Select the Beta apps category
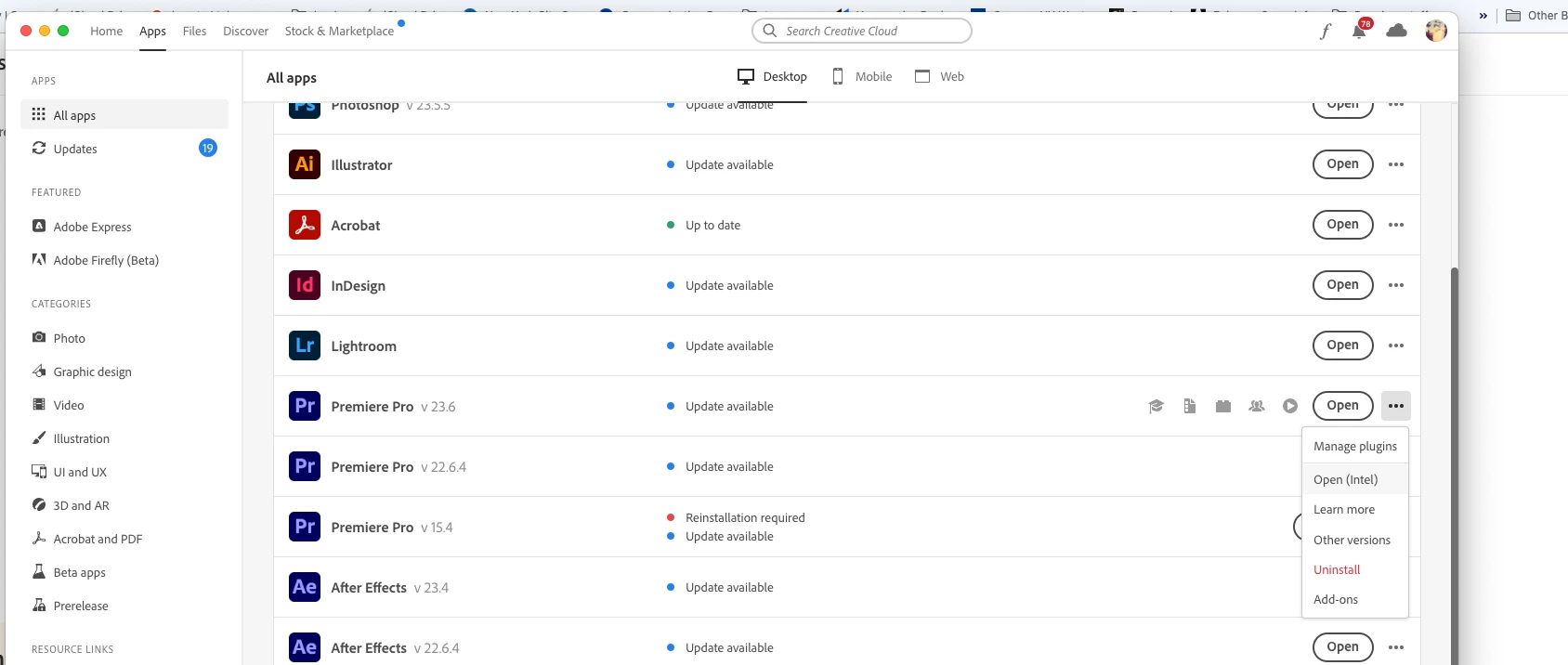 (124, 572)
